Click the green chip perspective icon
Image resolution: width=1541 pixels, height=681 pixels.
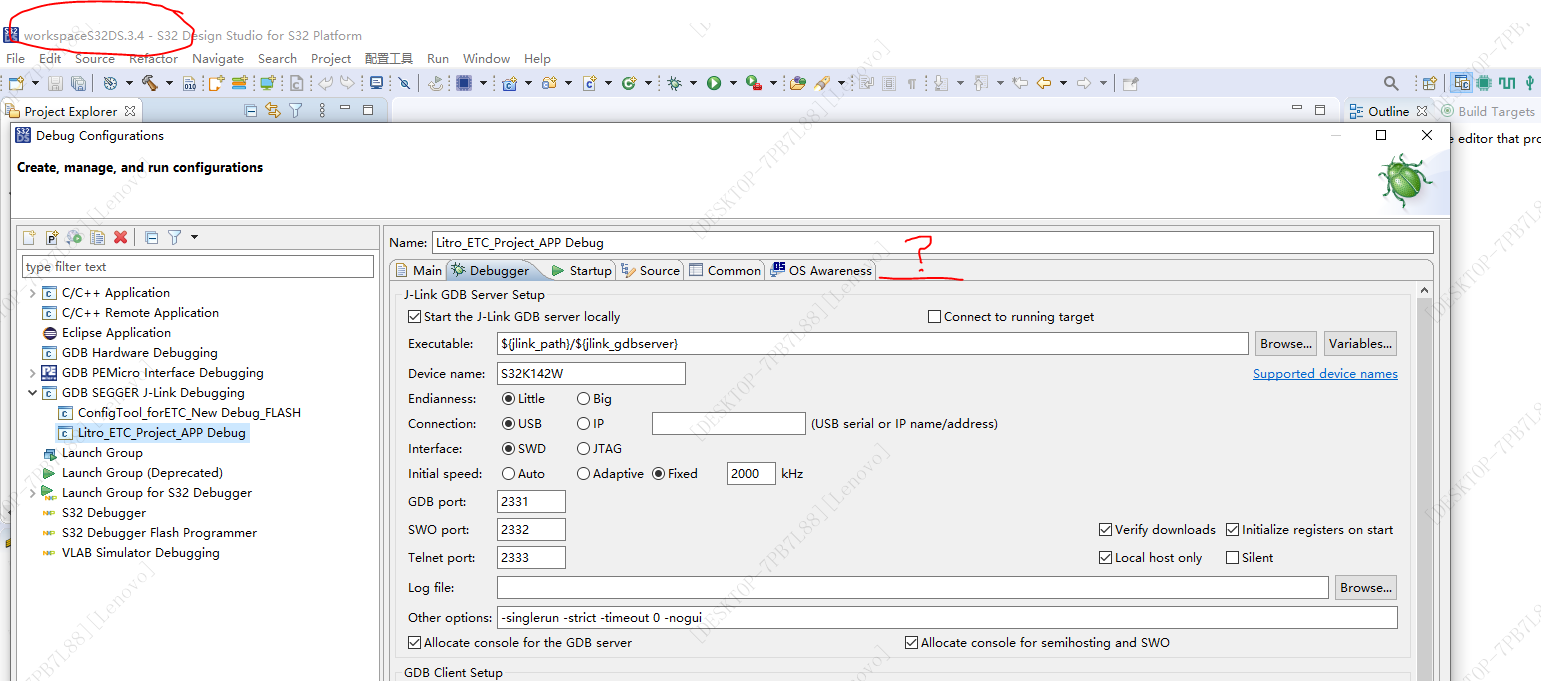[x=1483, y=83]
